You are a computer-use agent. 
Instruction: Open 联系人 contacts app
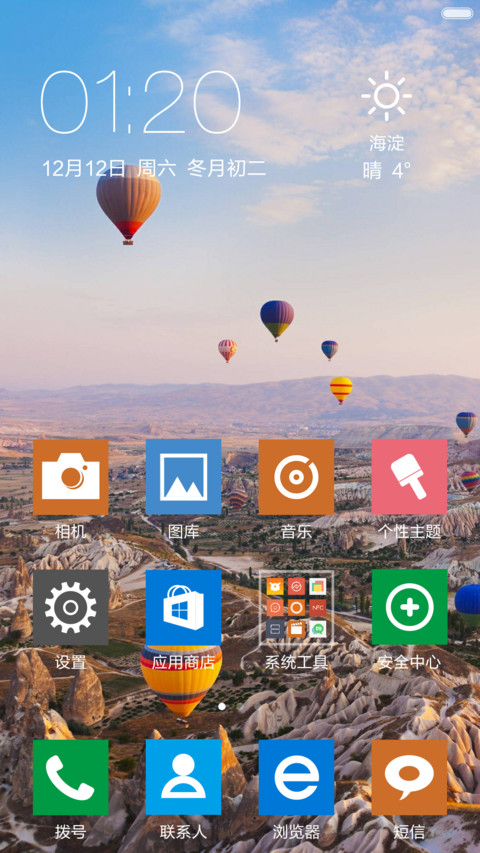pyautogui.click(x=183, y=777)
